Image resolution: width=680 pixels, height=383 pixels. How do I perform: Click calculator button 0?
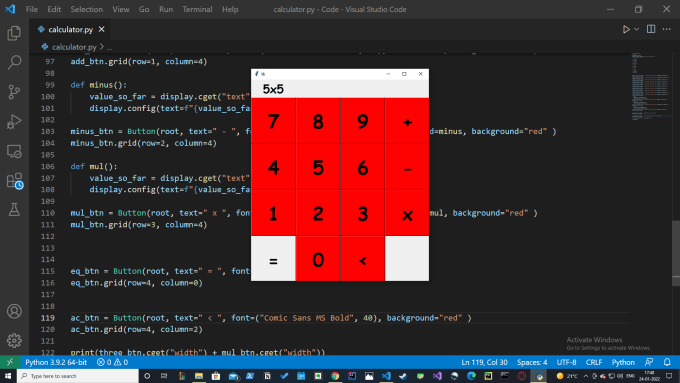pos(318,259)
